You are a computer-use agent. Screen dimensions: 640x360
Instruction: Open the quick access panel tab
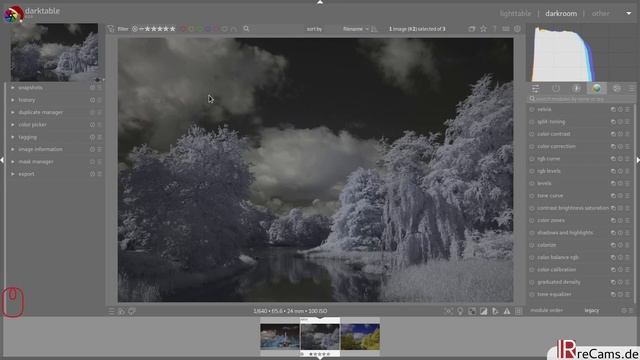[536, 88]
